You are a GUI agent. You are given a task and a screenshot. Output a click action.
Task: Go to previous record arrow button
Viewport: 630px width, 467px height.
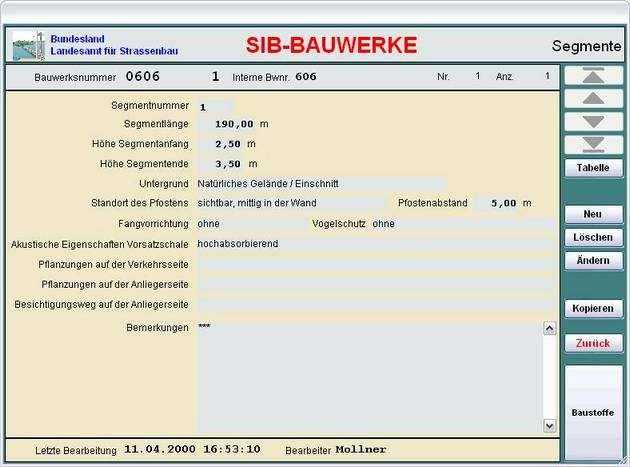pos(593,99)
